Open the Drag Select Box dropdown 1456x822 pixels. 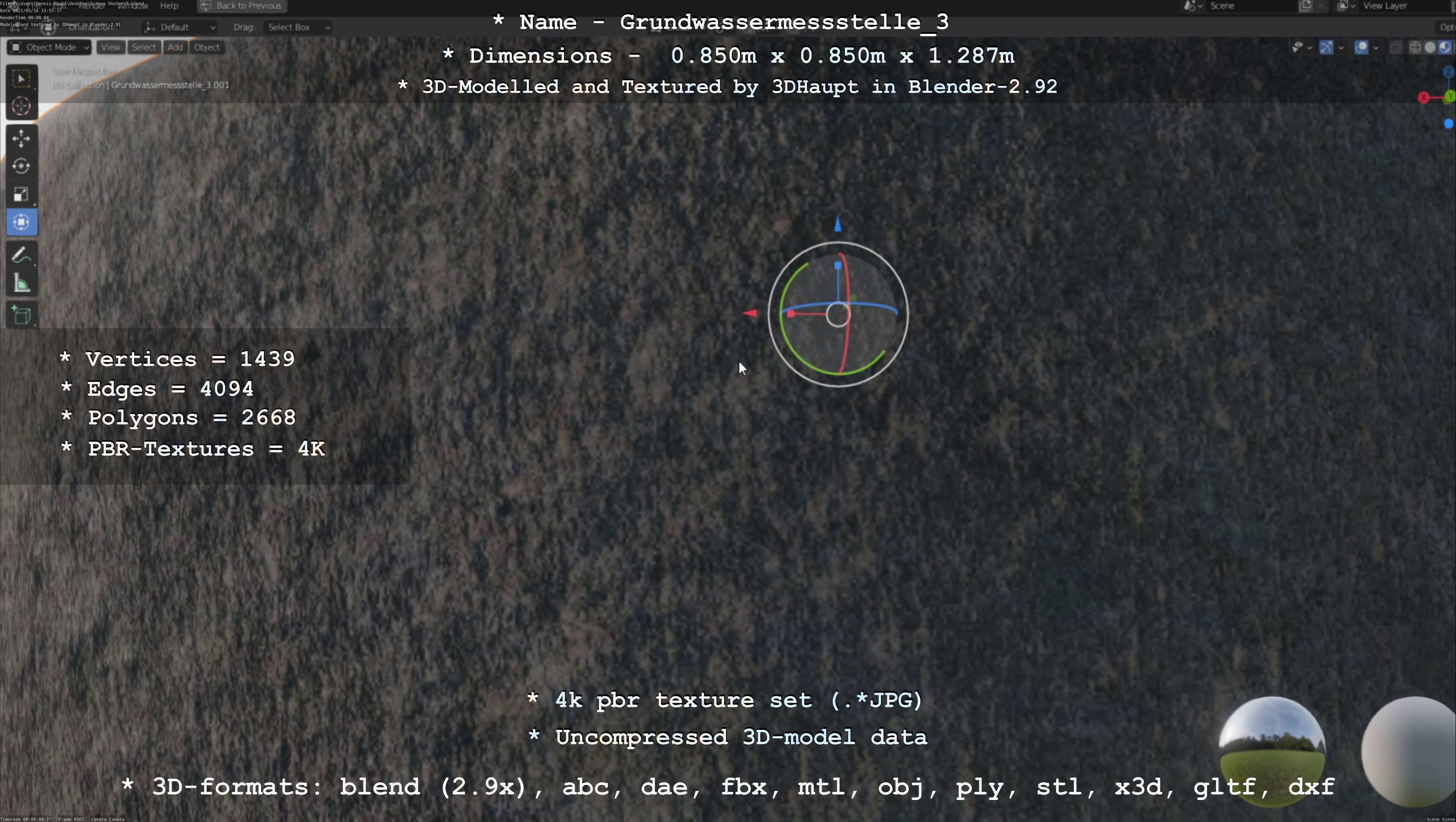click(x=297, y=27)
